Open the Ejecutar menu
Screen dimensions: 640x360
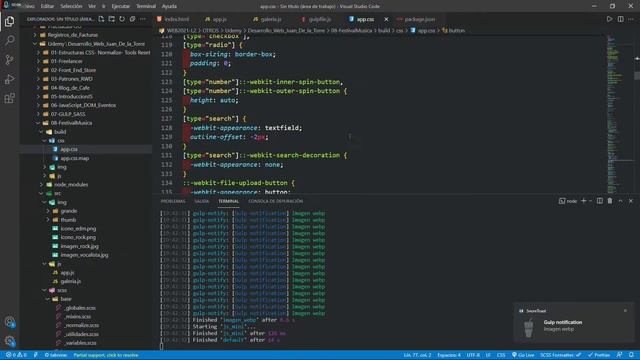[x=120, y=6]
